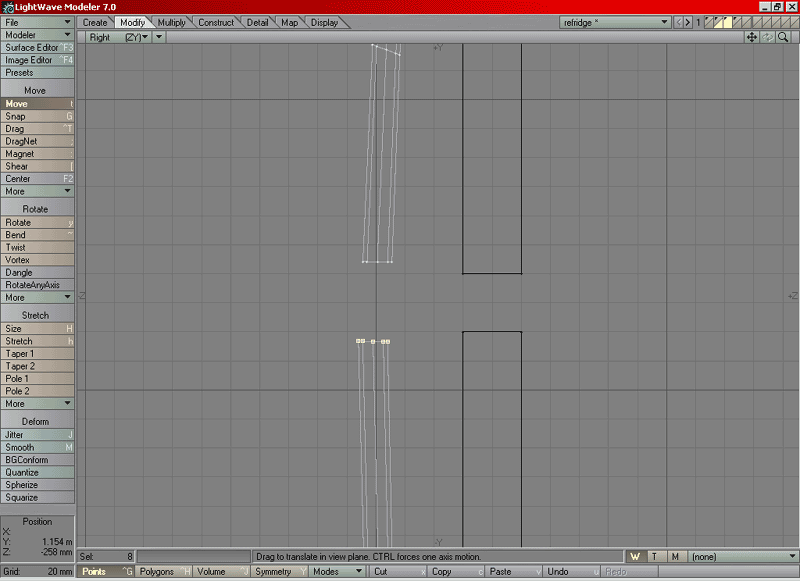Expand More under Move section
Screen dimensions: 800x581
coord(37,191)
